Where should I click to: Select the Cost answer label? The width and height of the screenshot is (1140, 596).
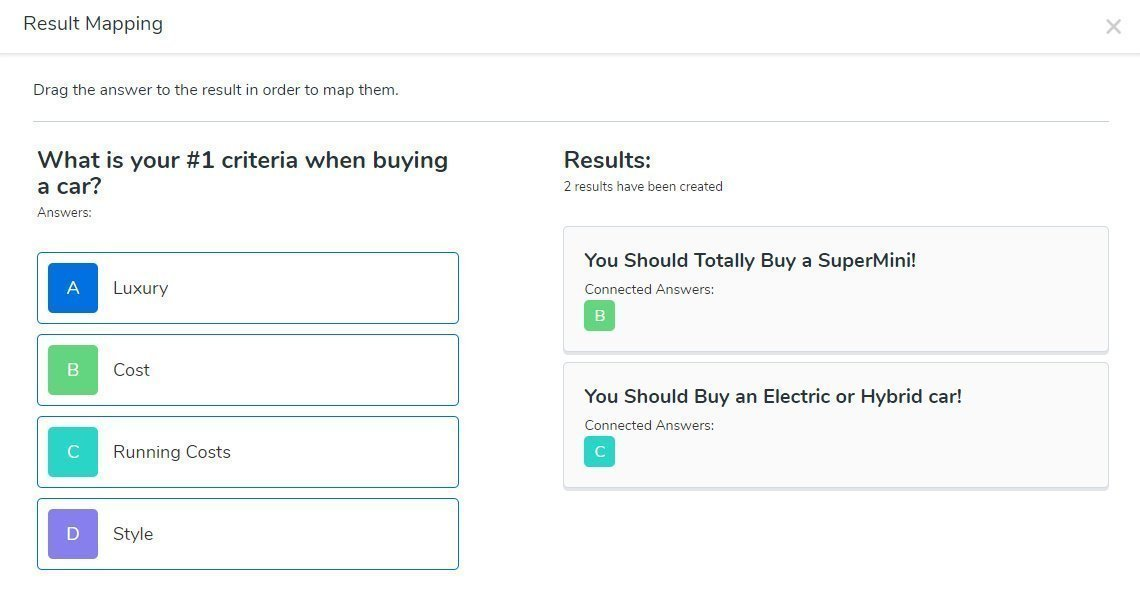(131, 370)
